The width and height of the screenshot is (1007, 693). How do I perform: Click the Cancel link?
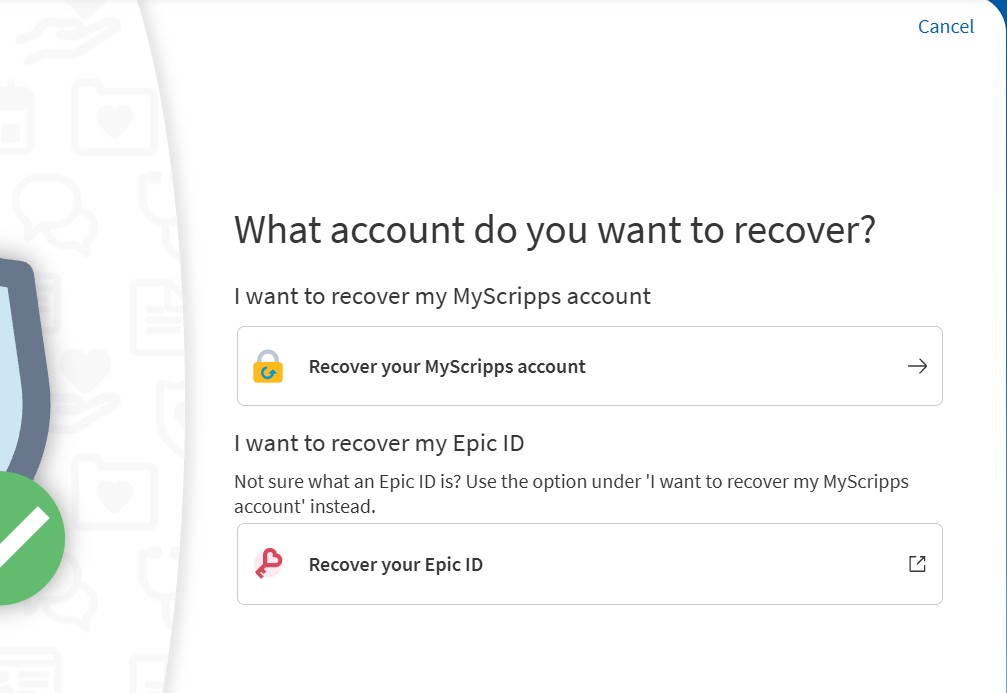[945, 27]
